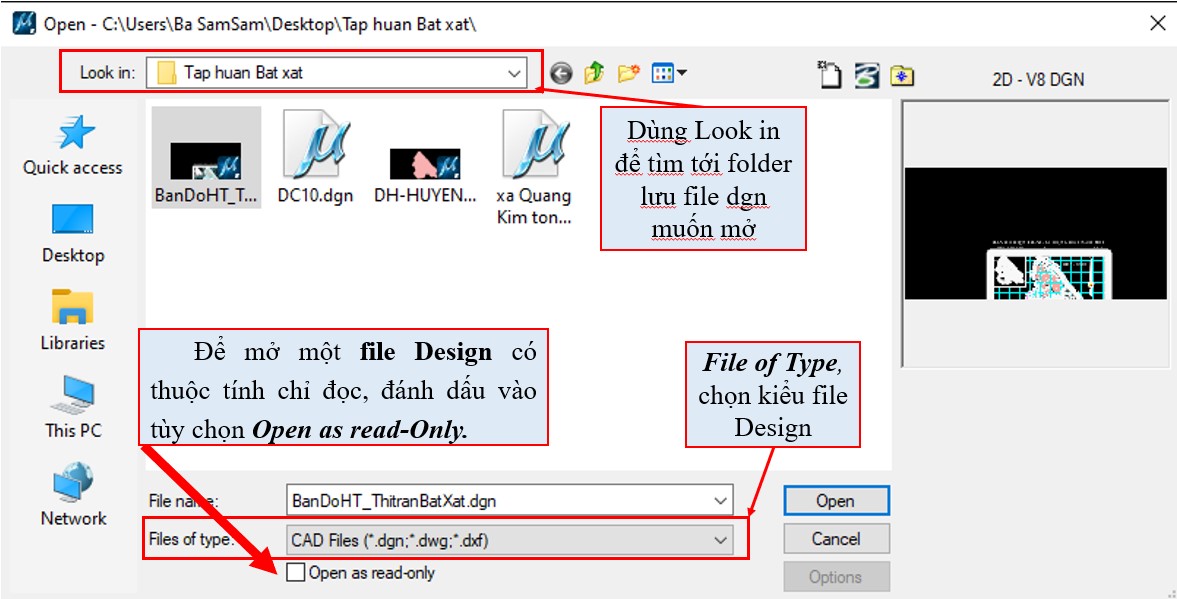Click the Bentley V8 DGN icon
1177x599 pixels.
pos(864,73)
